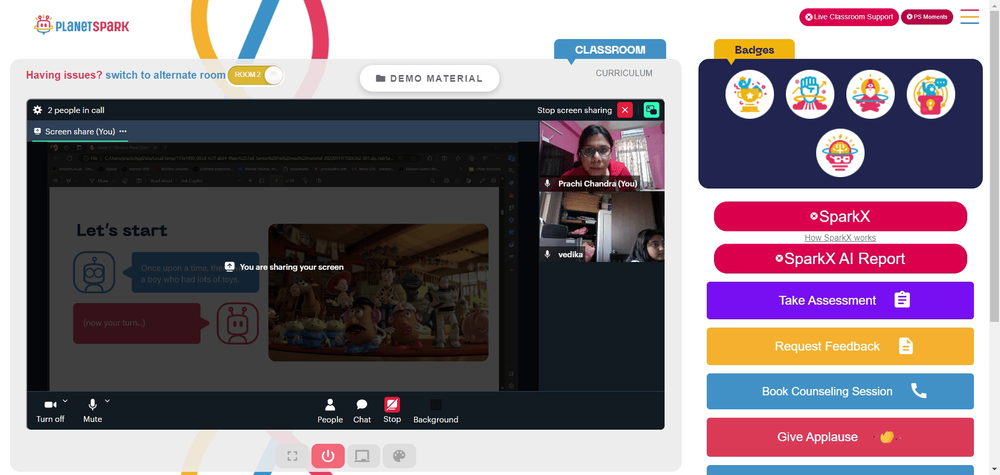Open call settings gear icon
Viewport: 1000px width, 475px height.
tap(38, 110)
